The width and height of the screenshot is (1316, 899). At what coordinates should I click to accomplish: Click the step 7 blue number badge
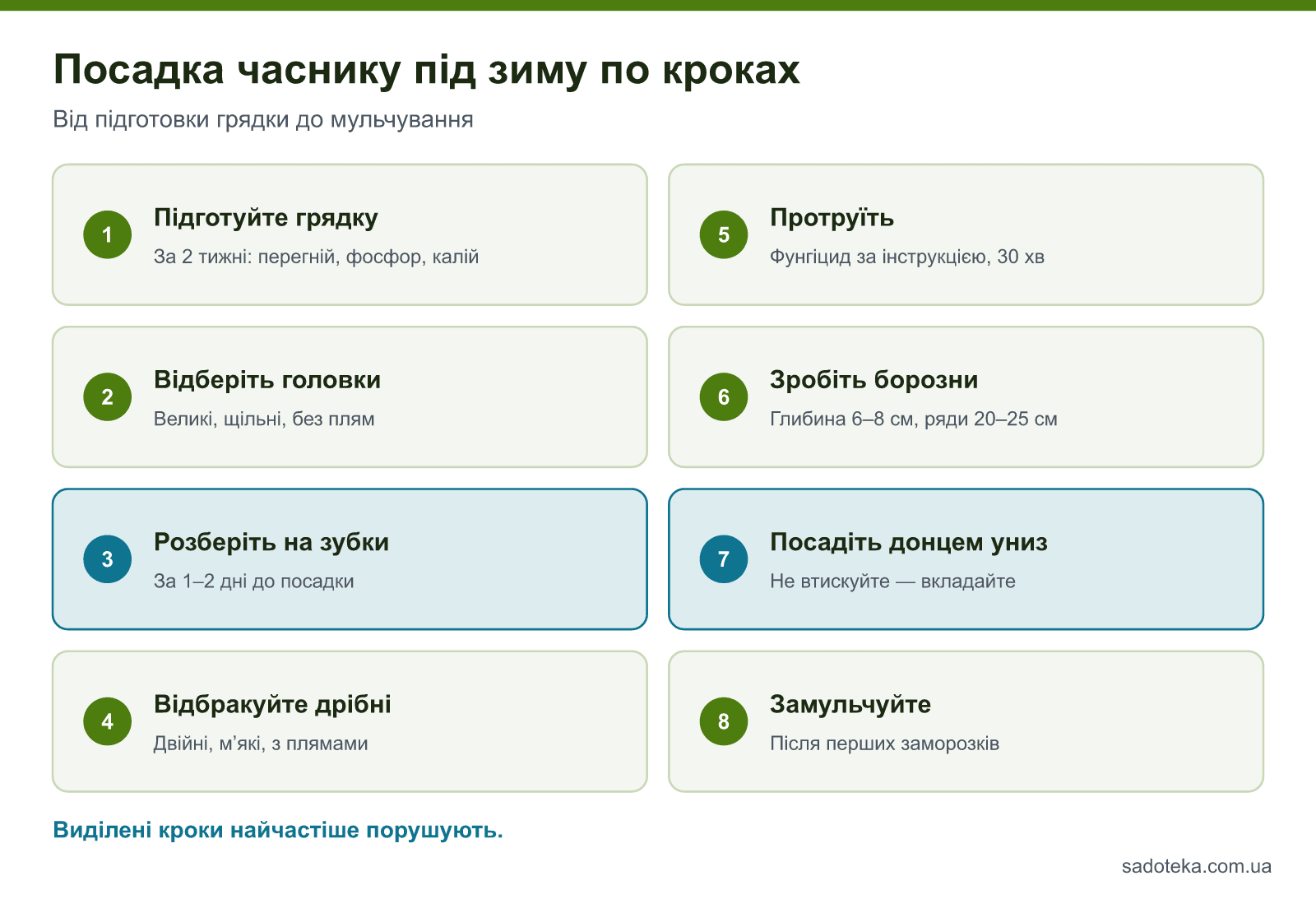pyautogui.click(x=724, y=559)
